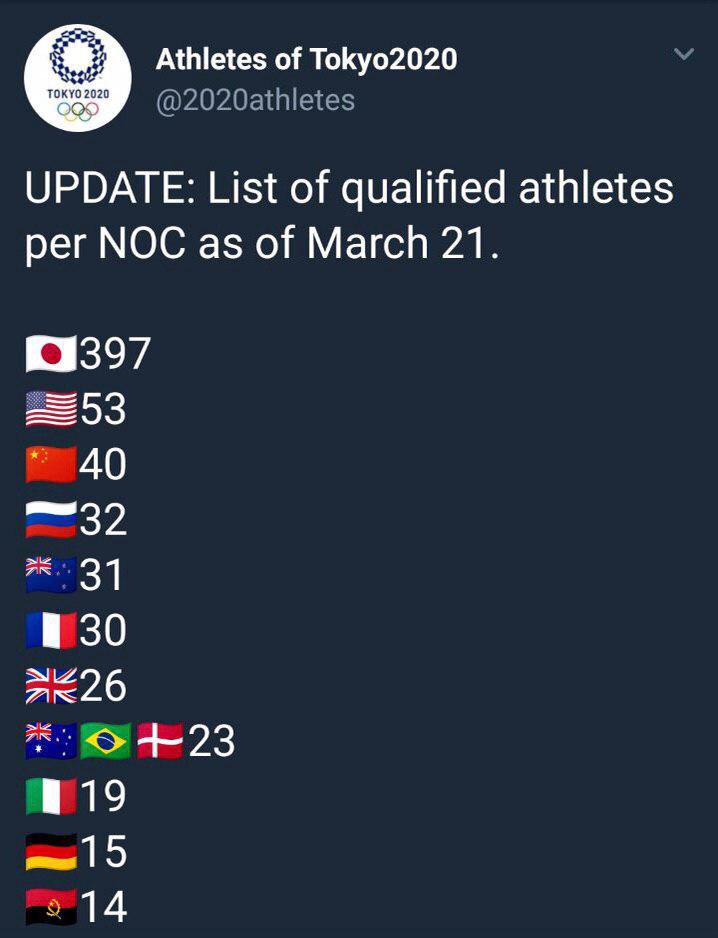The height and width of the screenshot is (938, 718).
Task: Click the New Zealand flag next to 31
Action: pyautogui.click(x=51, y=575)
